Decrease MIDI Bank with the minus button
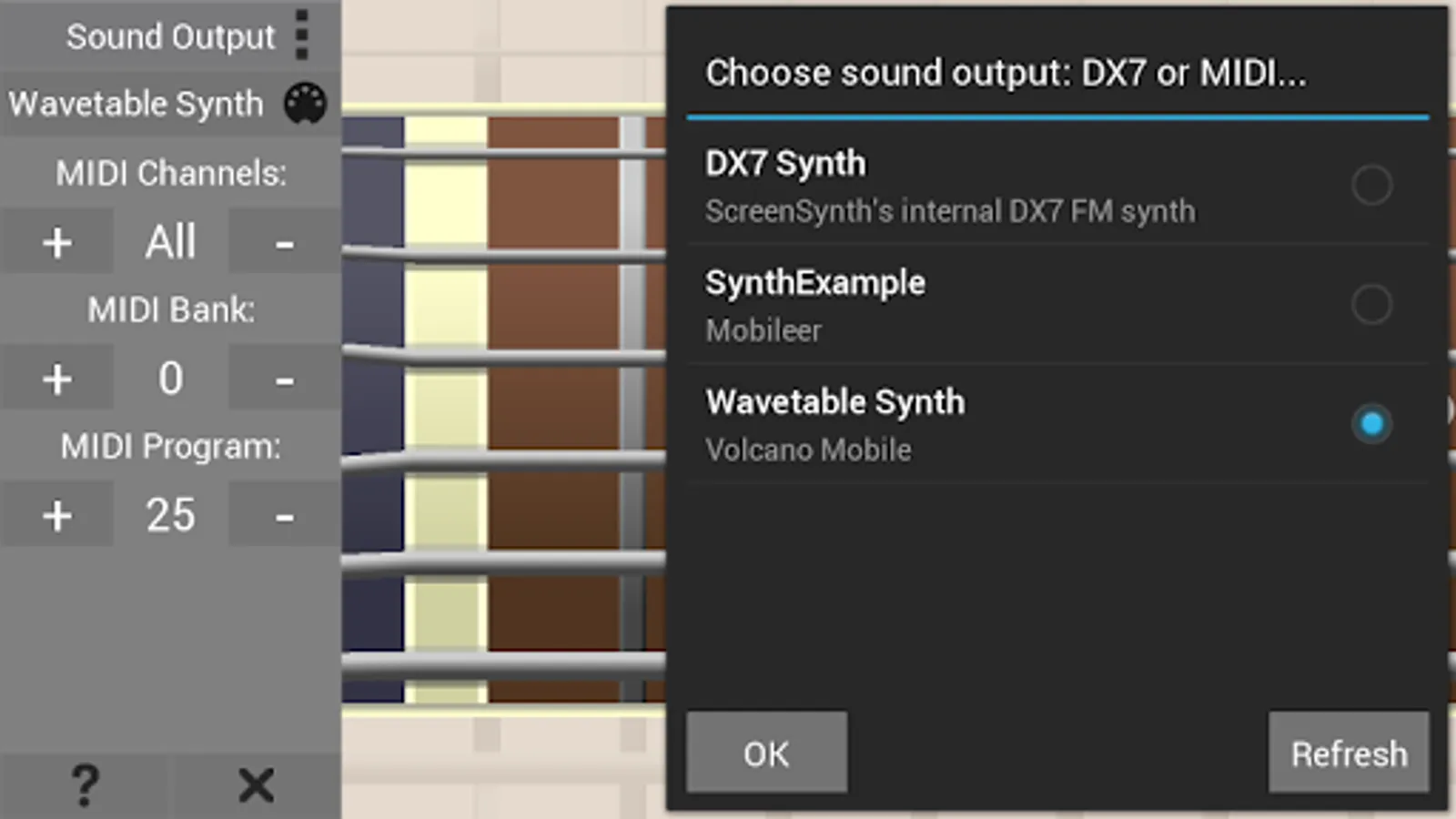This screenshot has width=1456, height=819. coord(285,379)
